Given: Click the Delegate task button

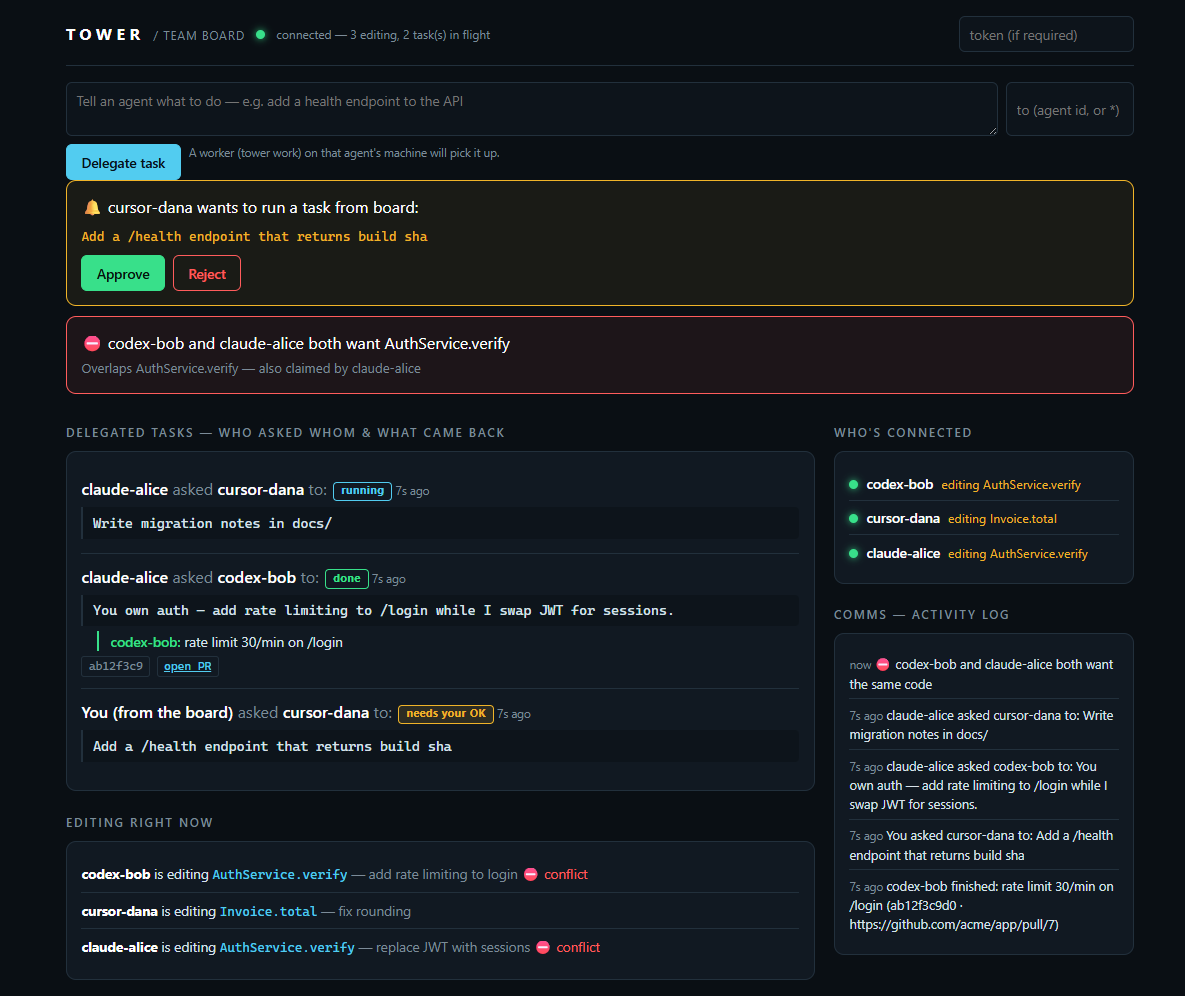Looking at the screenshot, I should pyautogui.click(x=123, y=162).
